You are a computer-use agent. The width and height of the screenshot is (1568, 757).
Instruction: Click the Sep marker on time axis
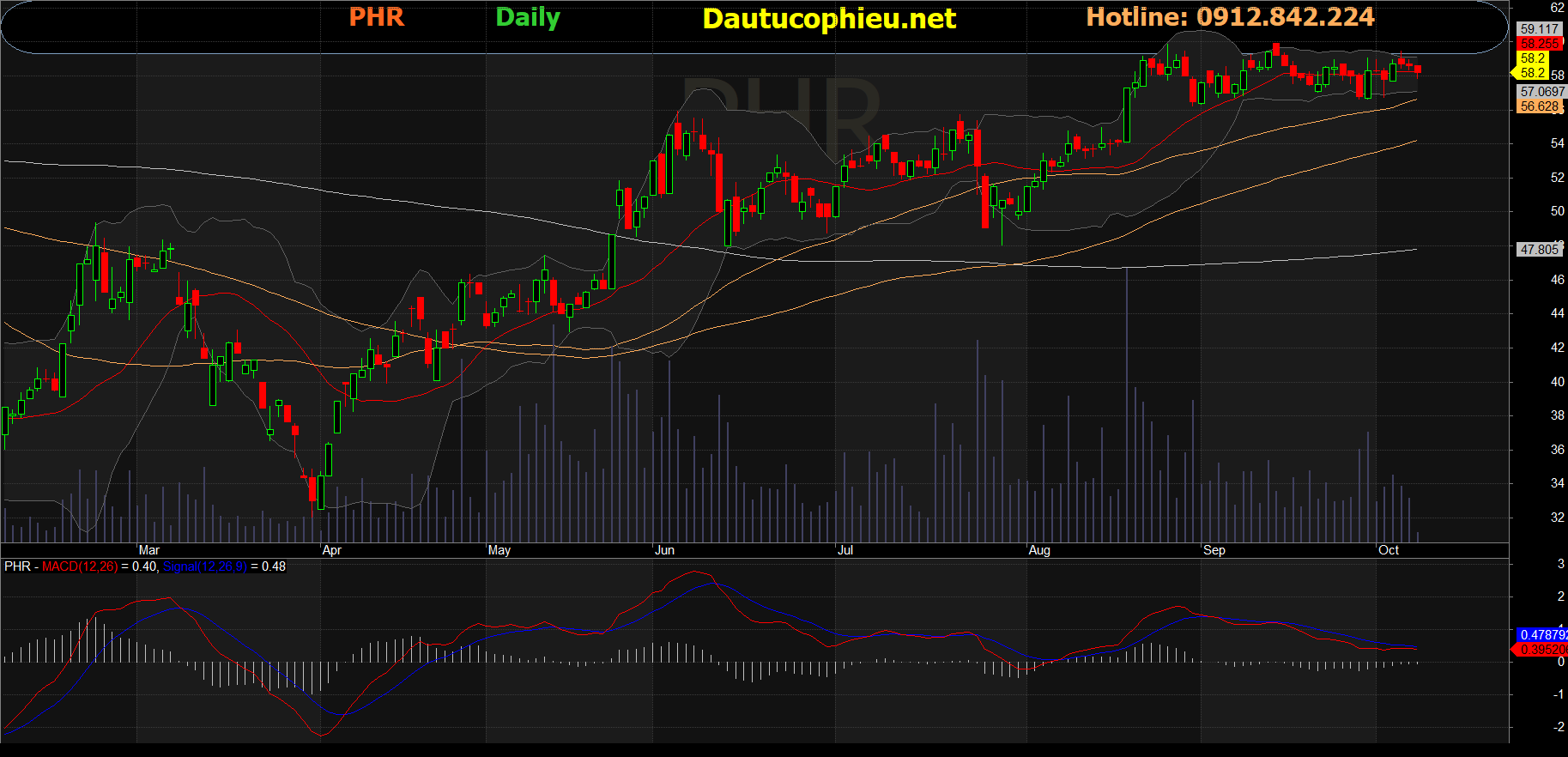pos(1214,550)
